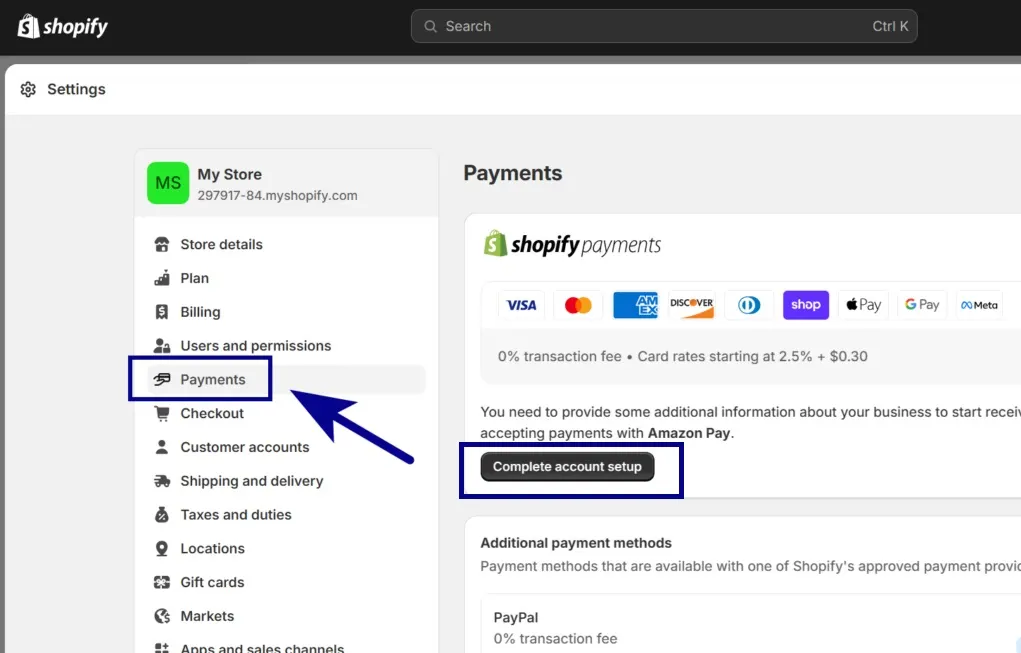Viewport: 1021px width, 653px height.
Task: Click the Store details storefront icon
Action: pyautogui.click(x=162, y=245)
